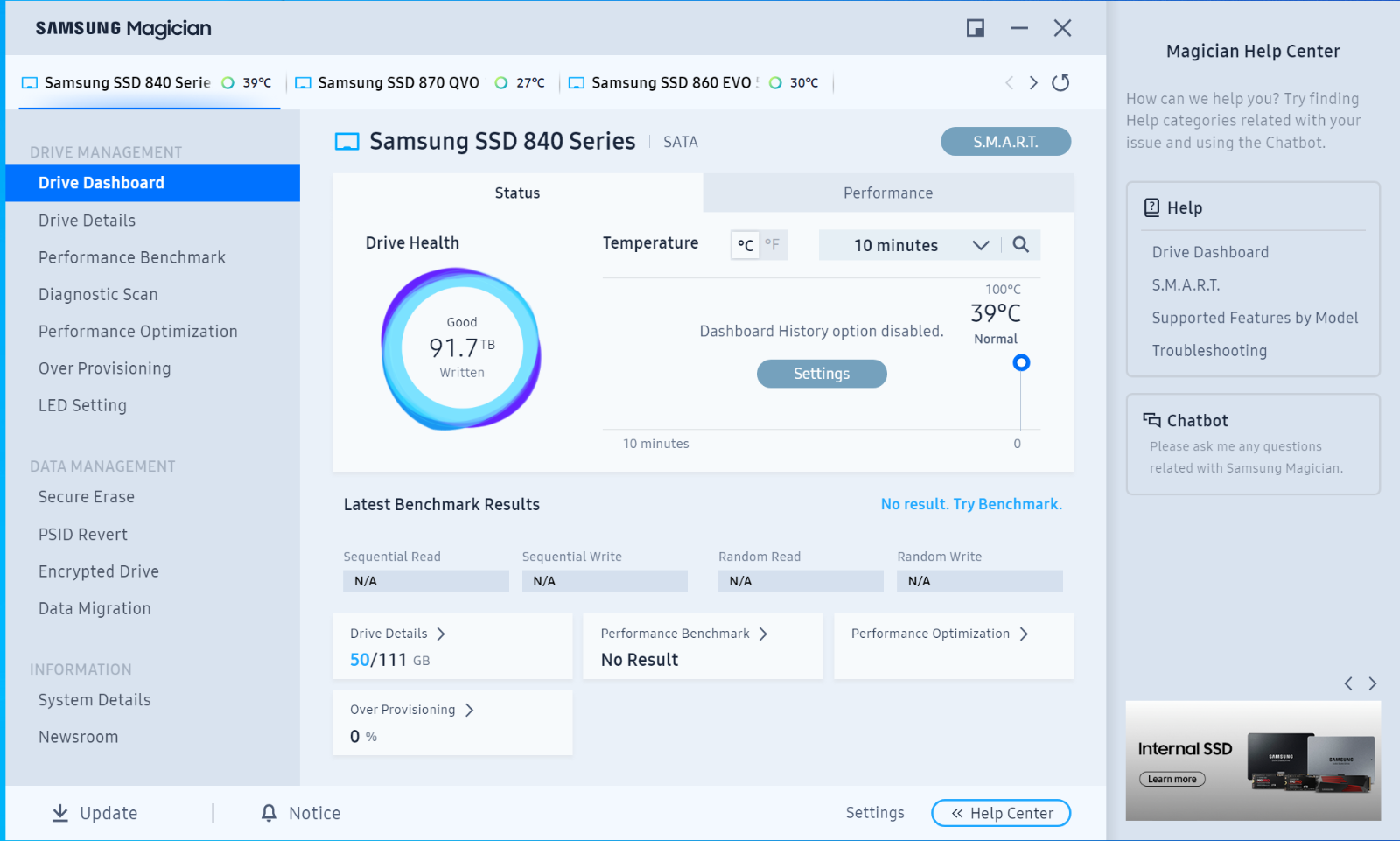This screenshot has height=841, width=1400.
Task: Click the Notice bell icon
Action: 269,813
